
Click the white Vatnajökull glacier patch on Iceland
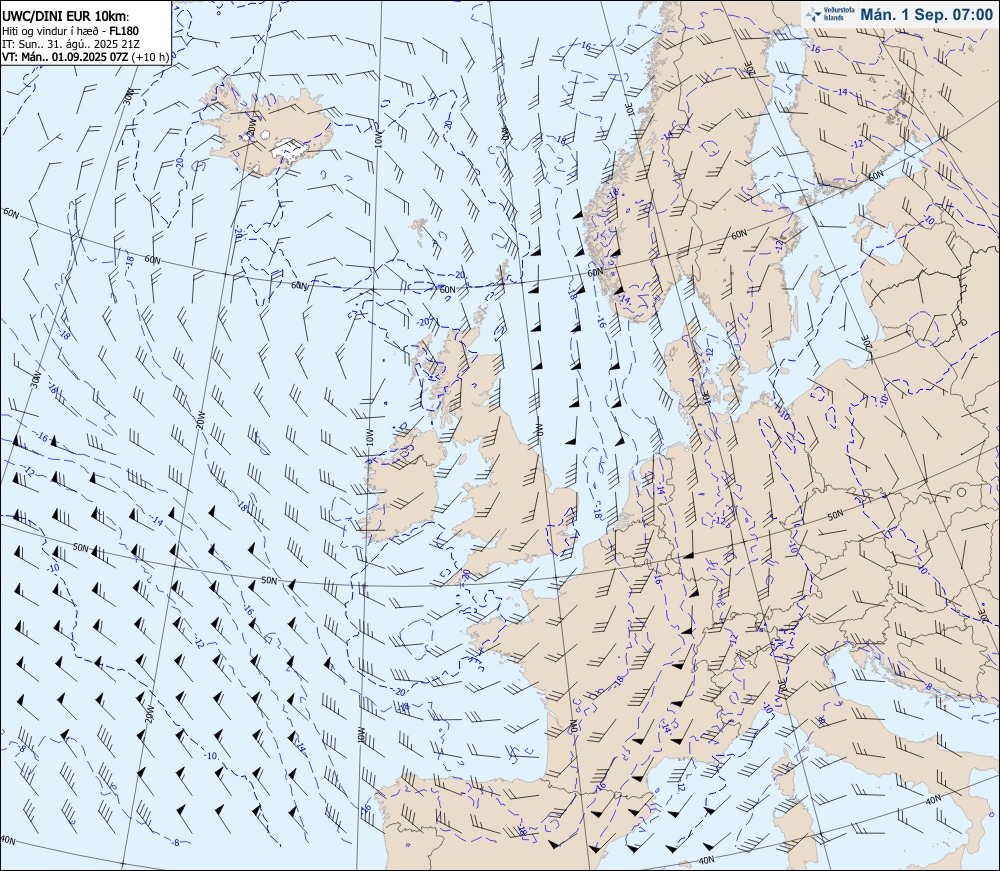tap(292, 149)
